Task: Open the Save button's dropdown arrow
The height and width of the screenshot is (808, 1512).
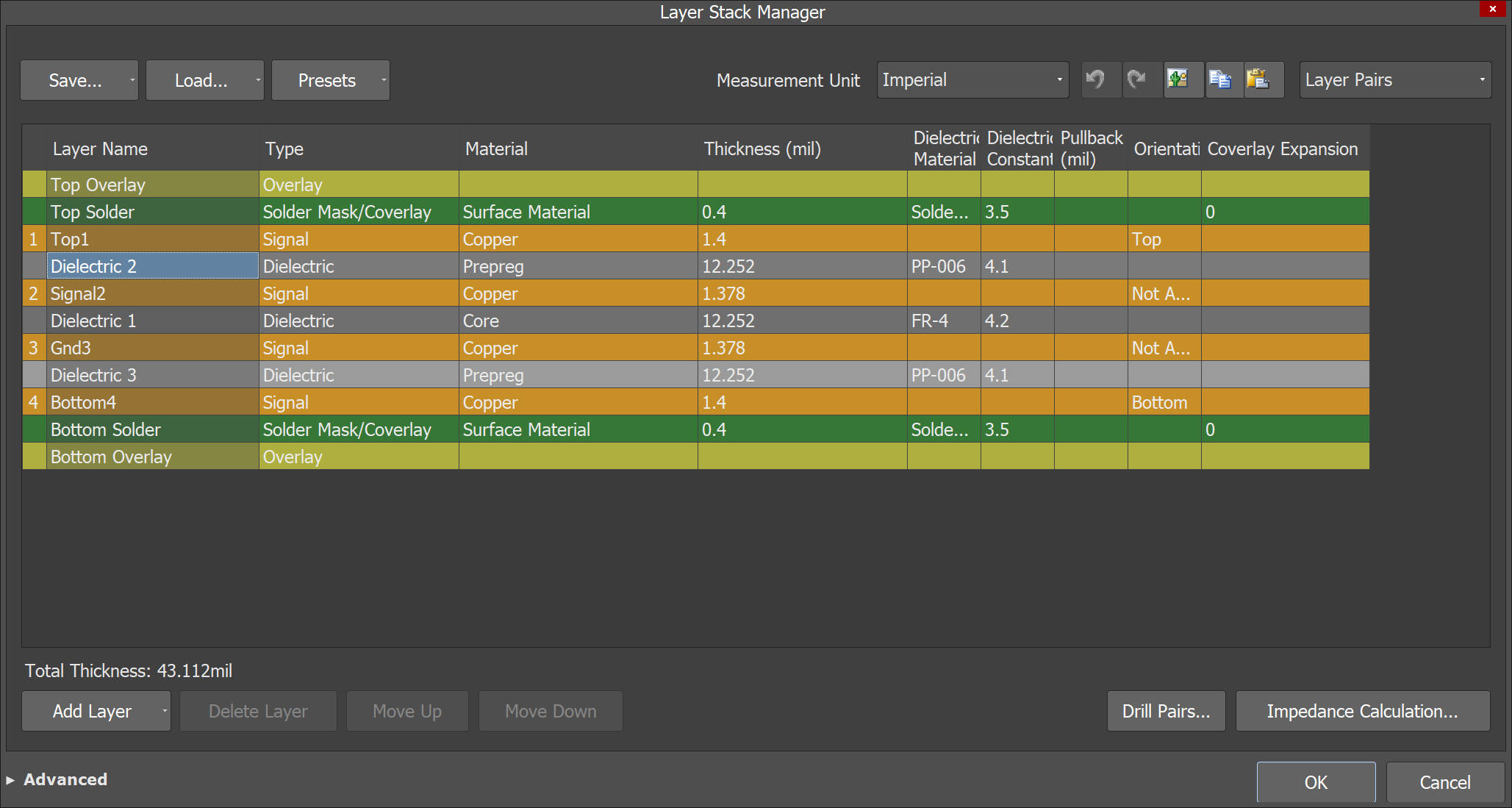Action: coord(132,80)
